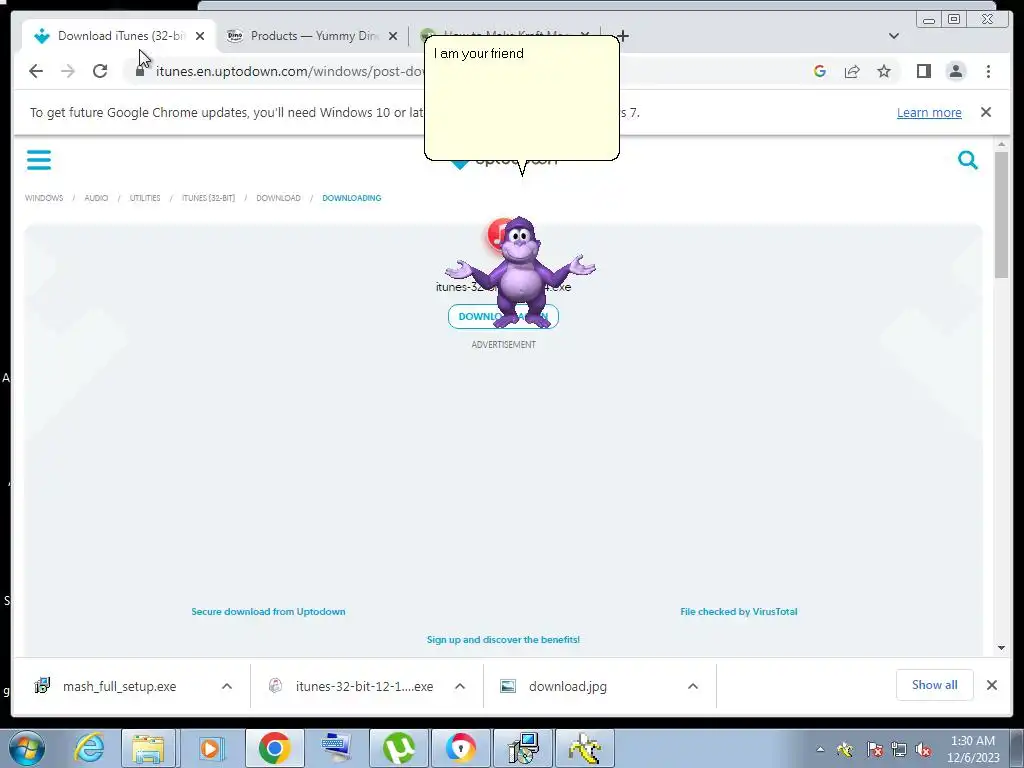Click the on-screen keyboard taskbar icon
Viewport: 1024px width, 768px height.
point(336,748)
